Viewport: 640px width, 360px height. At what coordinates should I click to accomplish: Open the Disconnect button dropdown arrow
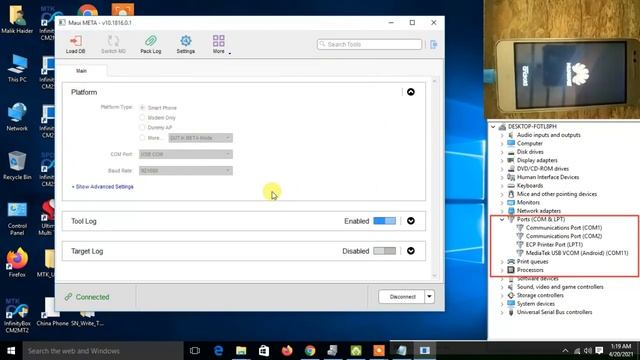[429, 297]
